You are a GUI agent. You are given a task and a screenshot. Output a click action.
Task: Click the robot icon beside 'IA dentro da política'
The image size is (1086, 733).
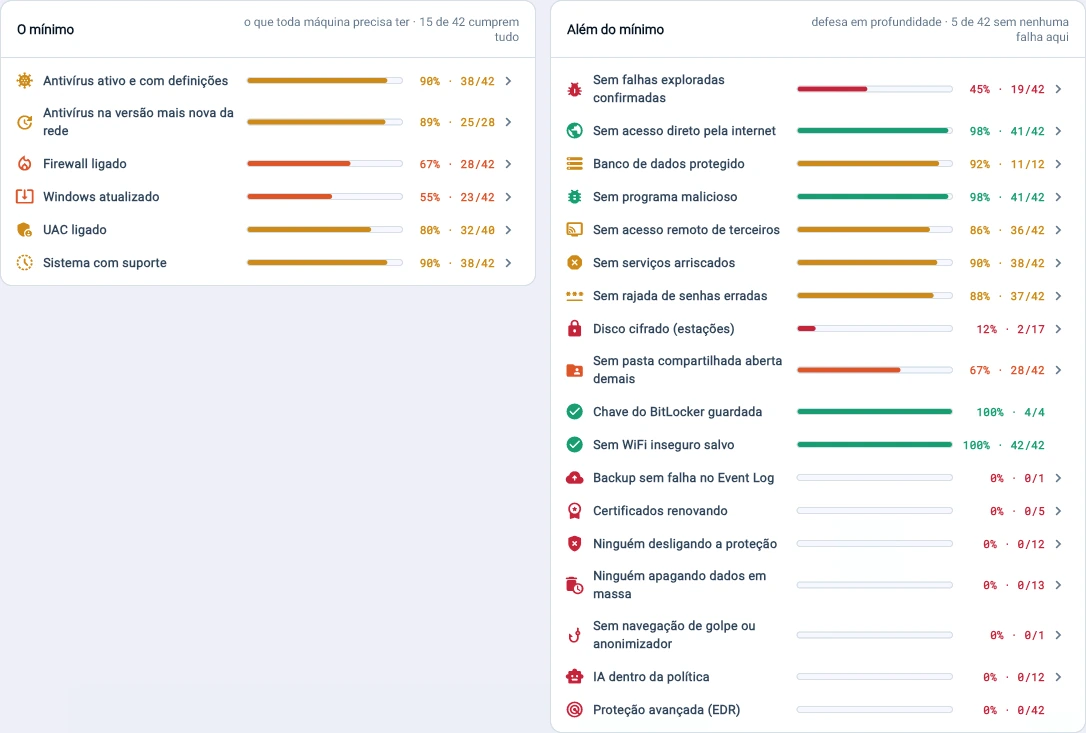[x=574, y=677]
